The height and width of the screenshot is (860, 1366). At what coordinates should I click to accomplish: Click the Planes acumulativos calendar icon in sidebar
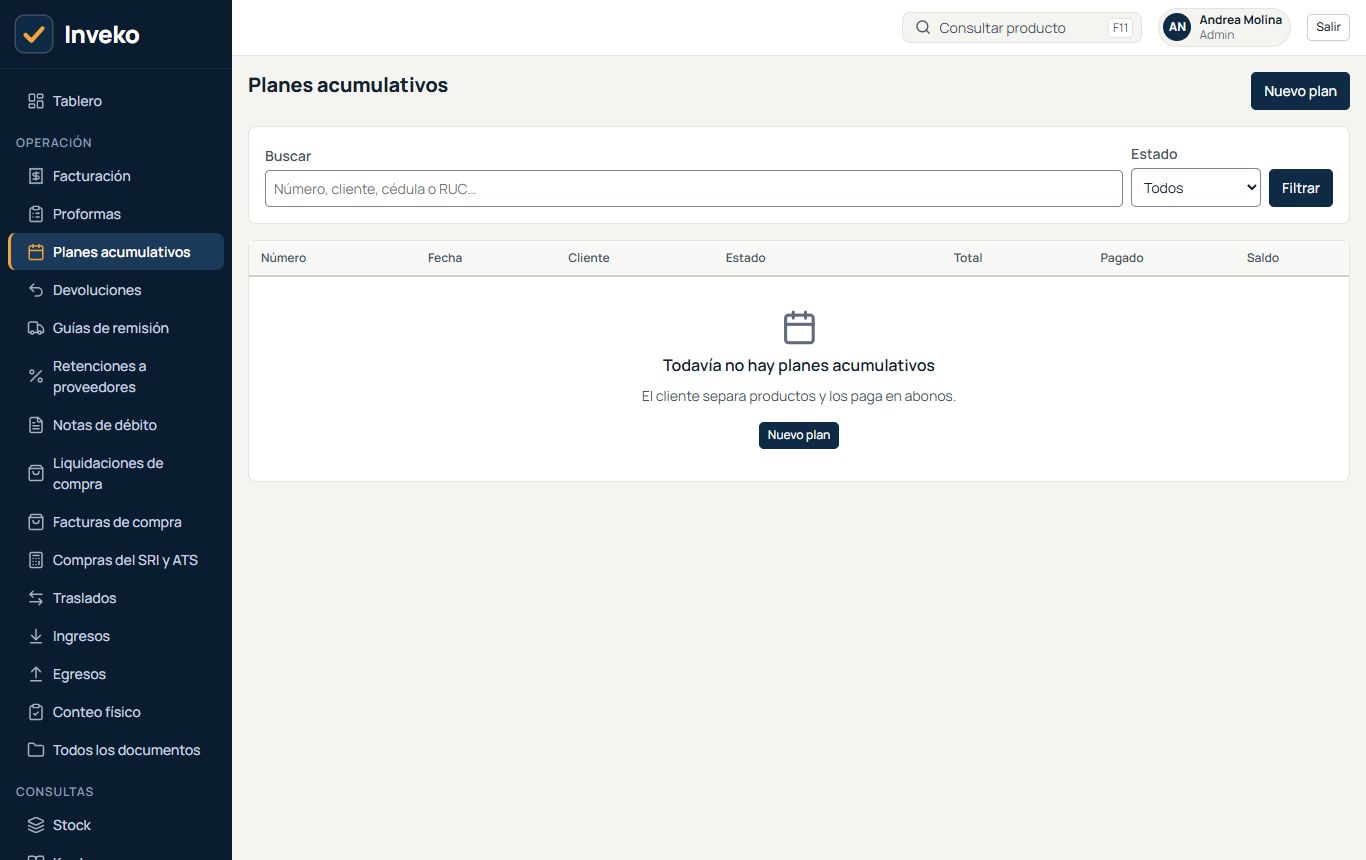pos(36,252)
